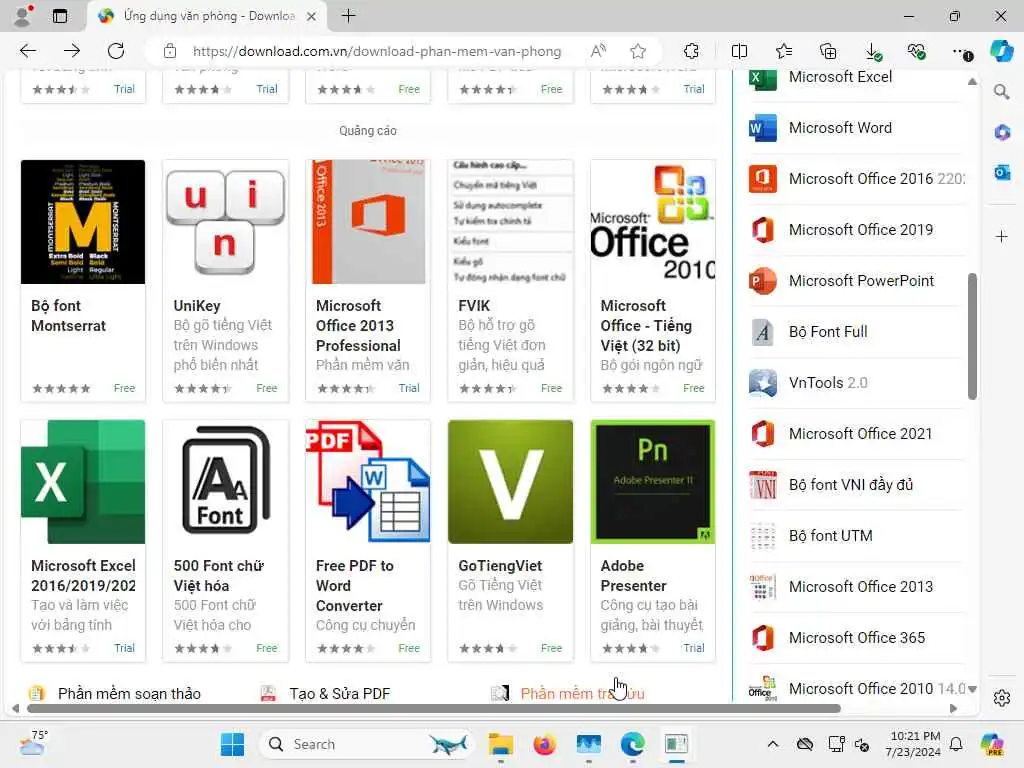1024x768 pixels.
Task: Click the address bar URL
Action: point(377,51)
